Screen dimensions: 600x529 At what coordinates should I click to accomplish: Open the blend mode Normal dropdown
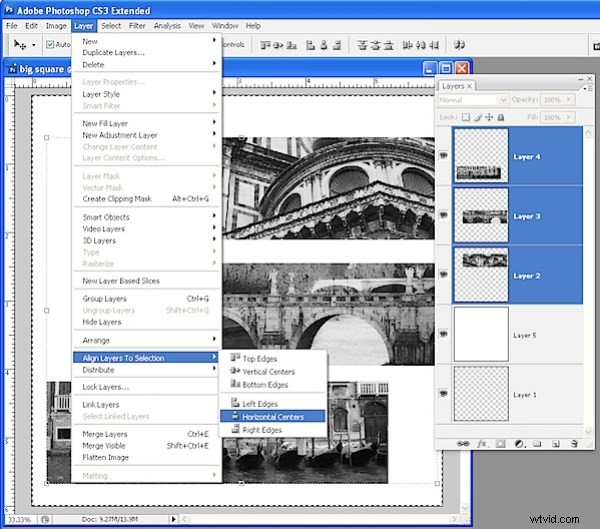pos(474,101)
